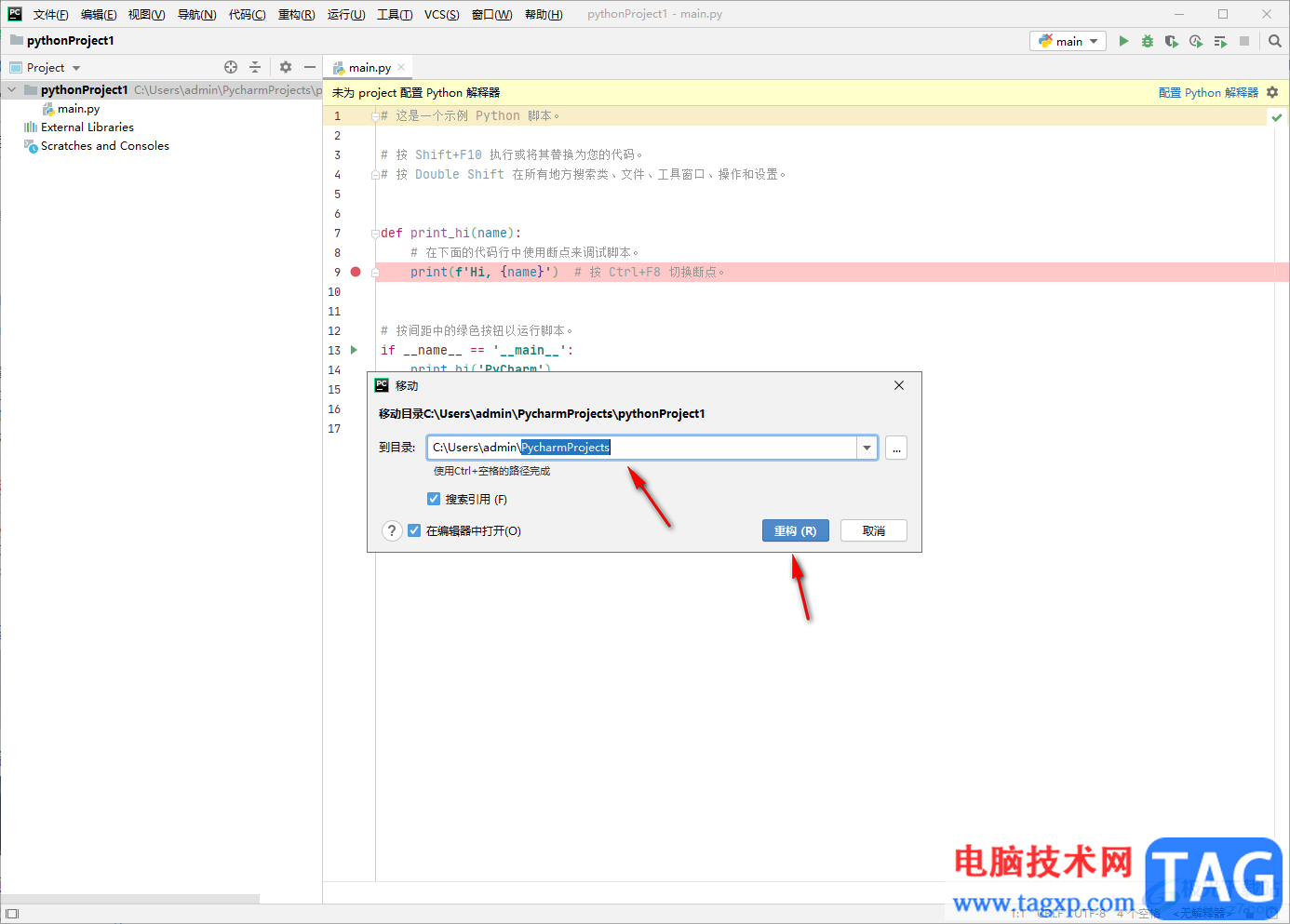
Task: Click the Project panel horizontal scrollbar
Action: tap(130, 899)
